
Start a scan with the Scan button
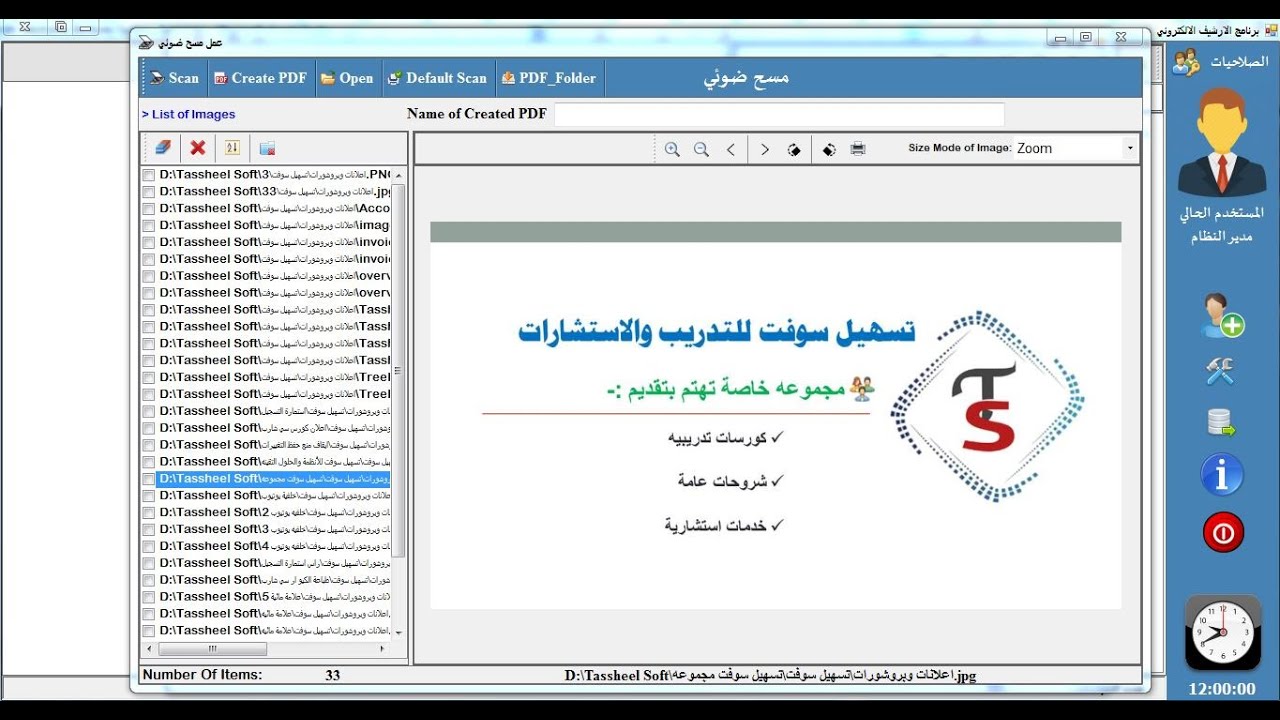174,78
